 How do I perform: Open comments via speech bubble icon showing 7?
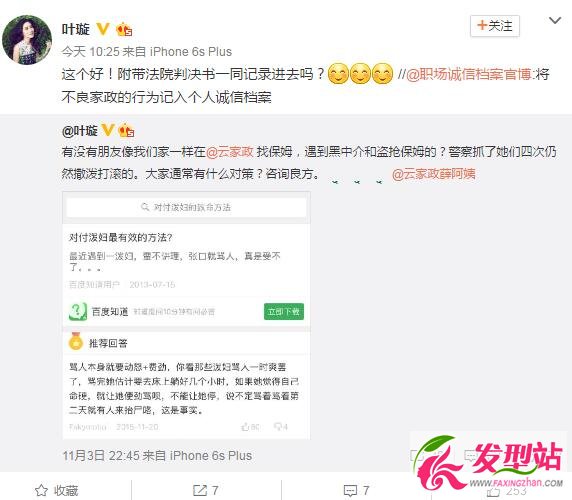[356, 490]
